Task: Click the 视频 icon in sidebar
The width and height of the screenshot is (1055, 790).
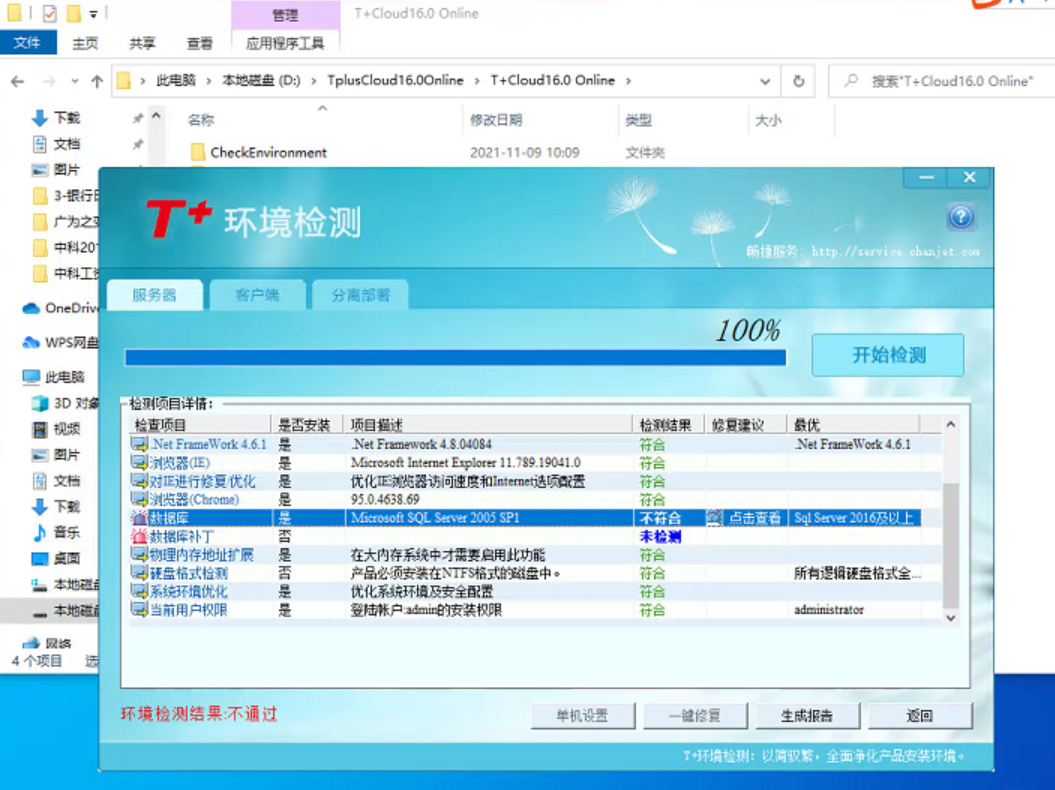Action: pos(40,429)
